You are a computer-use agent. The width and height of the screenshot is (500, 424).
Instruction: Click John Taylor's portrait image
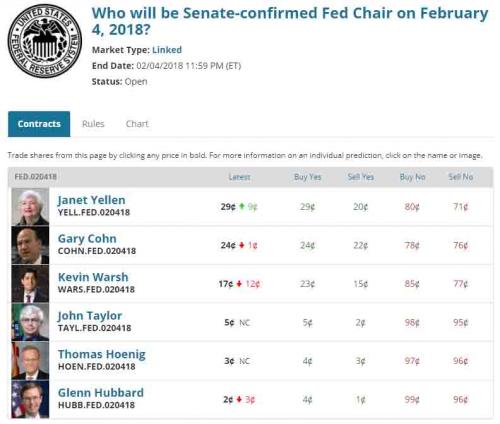[30, 322]
